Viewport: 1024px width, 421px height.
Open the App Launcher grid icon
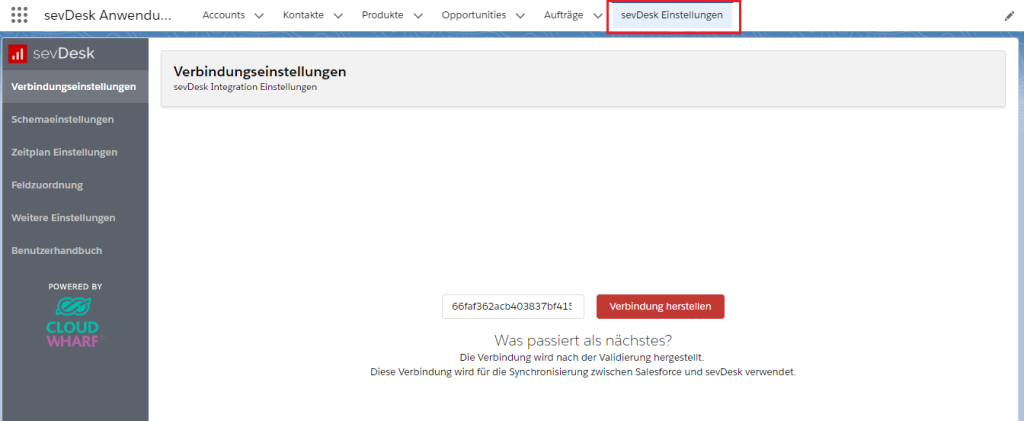(x=19, y=16)
